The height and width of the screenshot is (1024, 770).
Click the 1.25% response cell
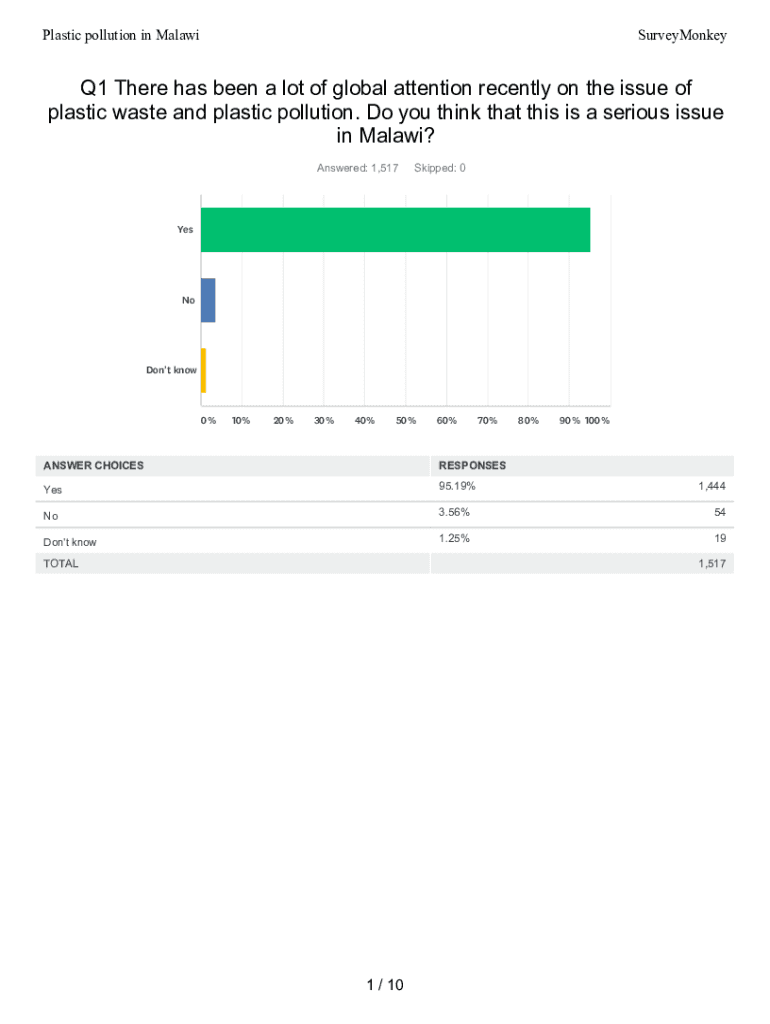click(x=454, y=538)
